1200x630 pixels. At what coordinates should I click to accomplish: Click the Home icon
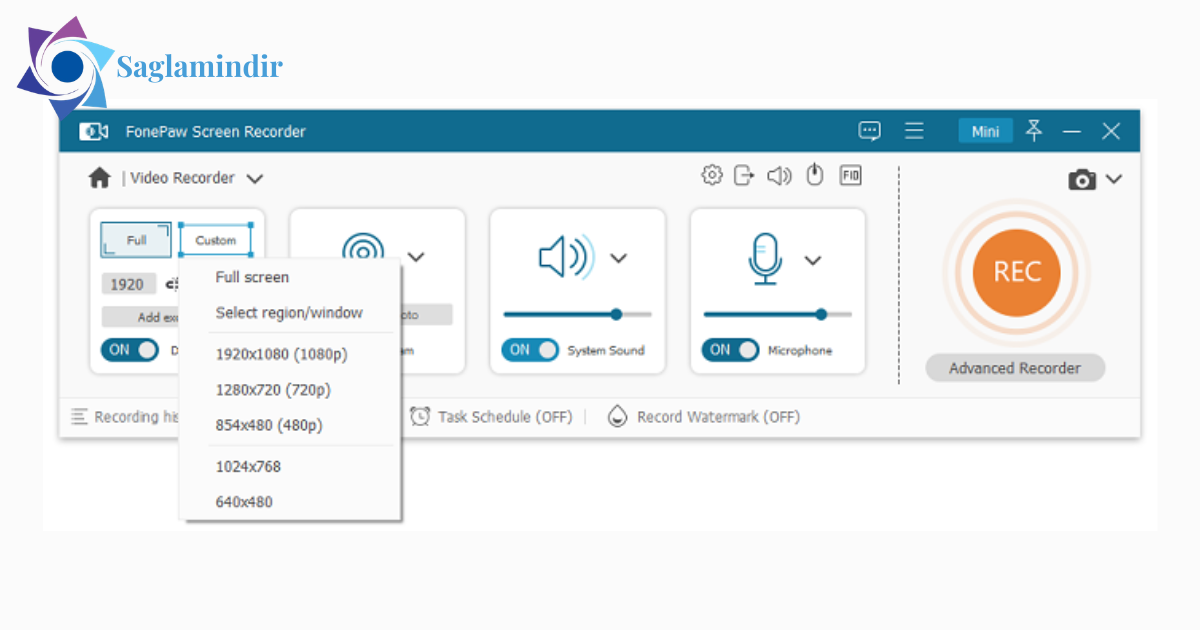pyautogui.click(x=99, y=178)
